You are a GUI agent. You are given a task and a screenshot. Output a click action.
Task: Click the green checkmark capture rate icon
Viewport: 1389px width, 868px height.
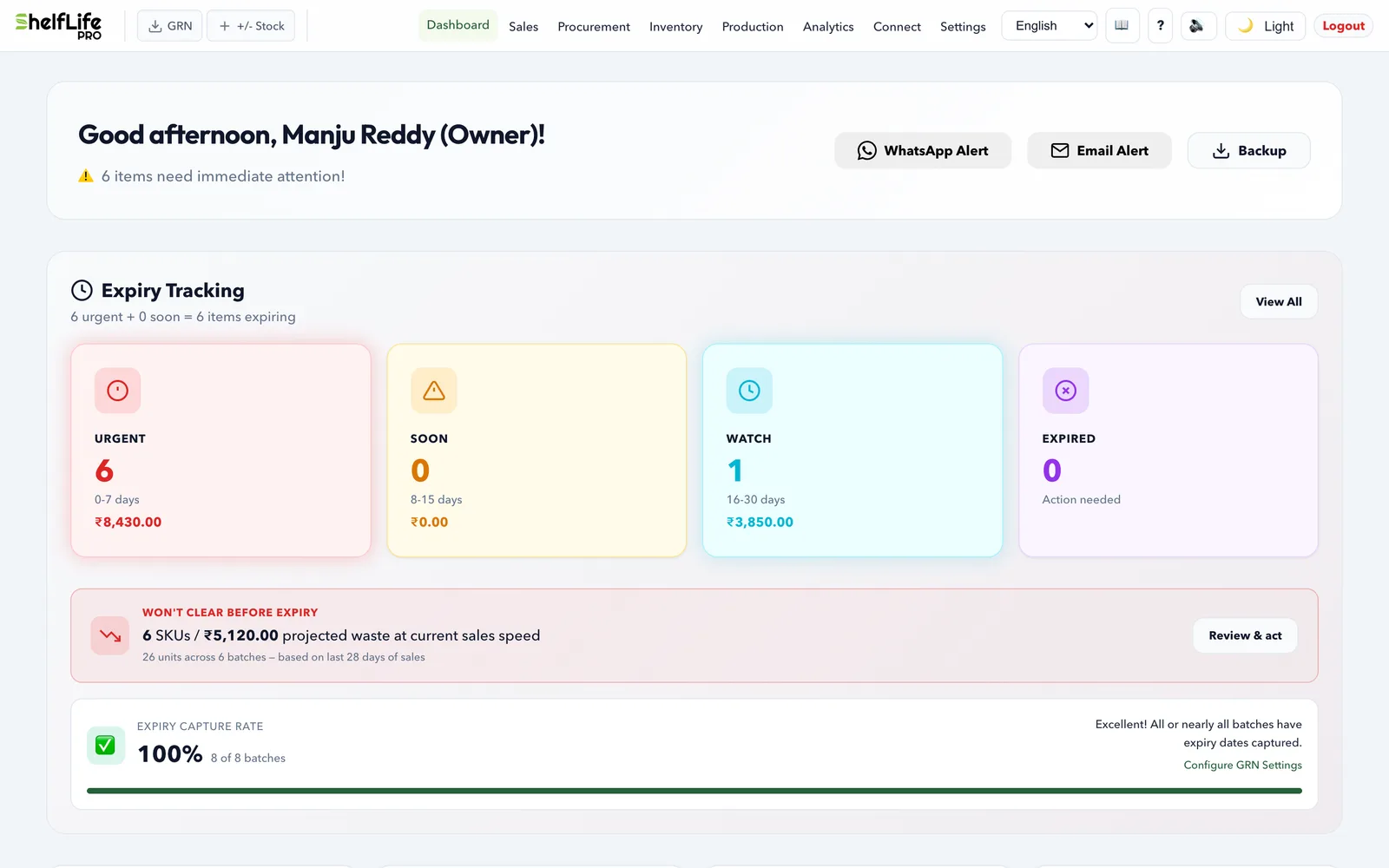pyautogui.click(x=105, y=745)
